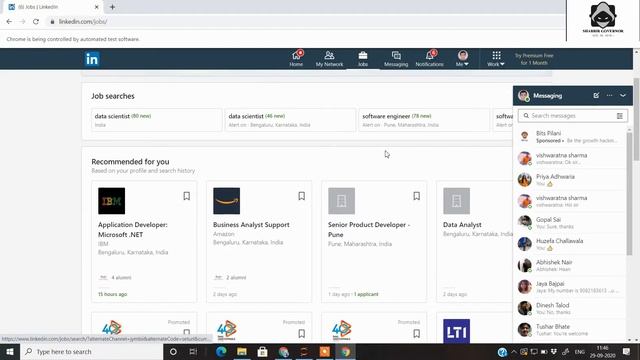Save the IBM Application Developer job
640x360 pixels.
click(187, 196)
